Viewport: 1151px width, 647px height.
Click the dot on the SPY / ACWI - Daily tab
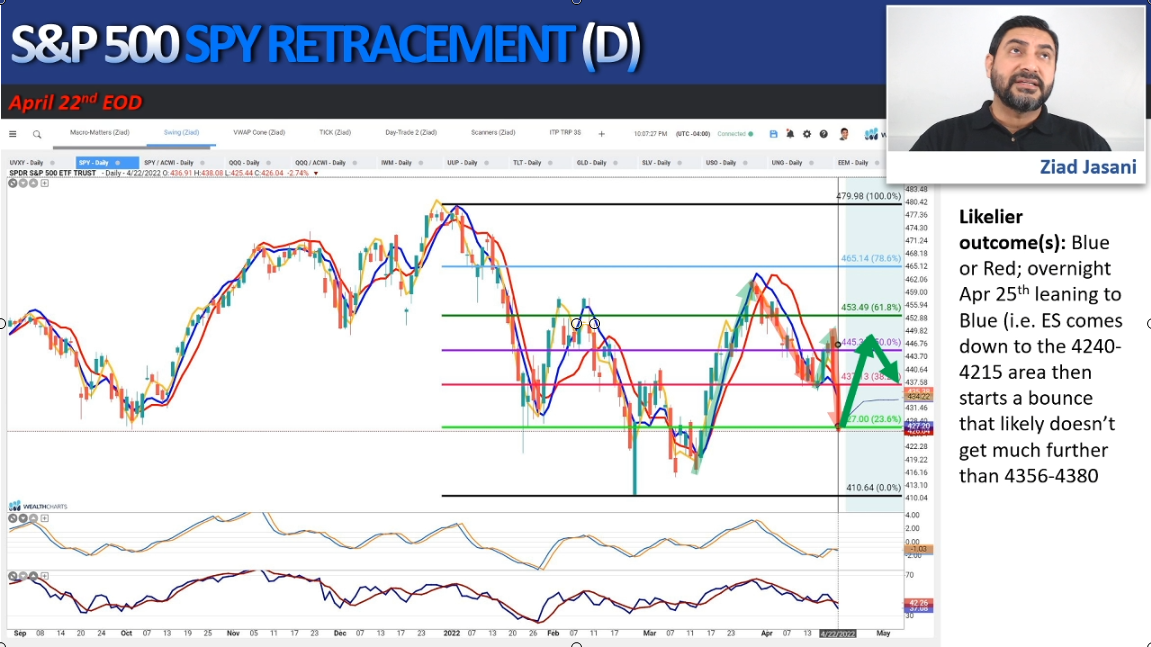pos(203,163)
